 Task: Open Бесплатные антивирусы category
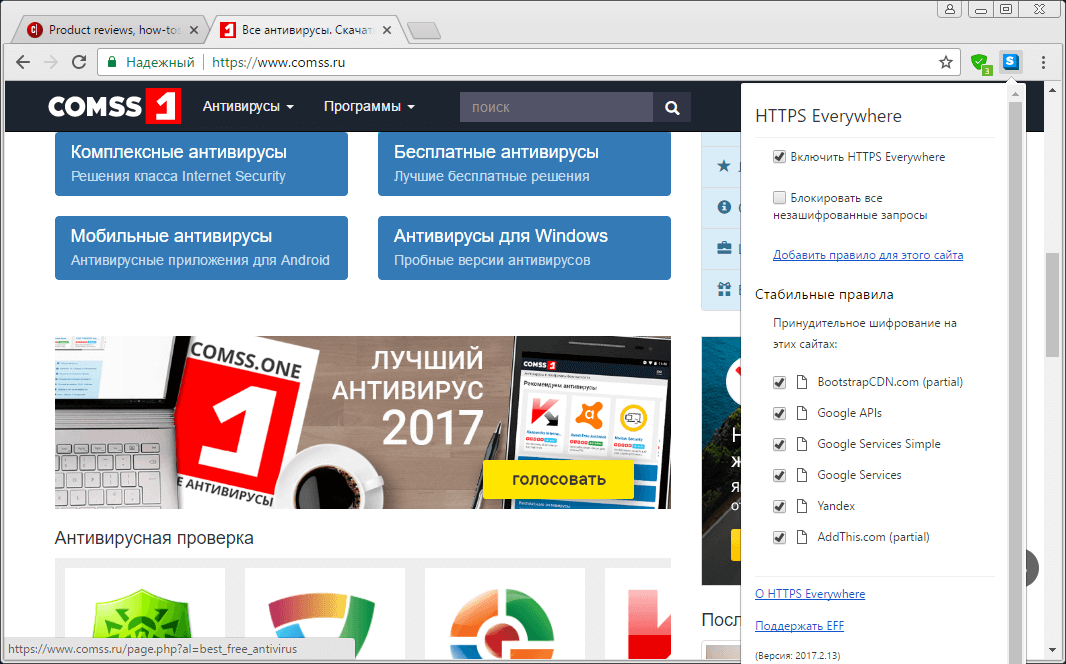click(x=524, y=164)
